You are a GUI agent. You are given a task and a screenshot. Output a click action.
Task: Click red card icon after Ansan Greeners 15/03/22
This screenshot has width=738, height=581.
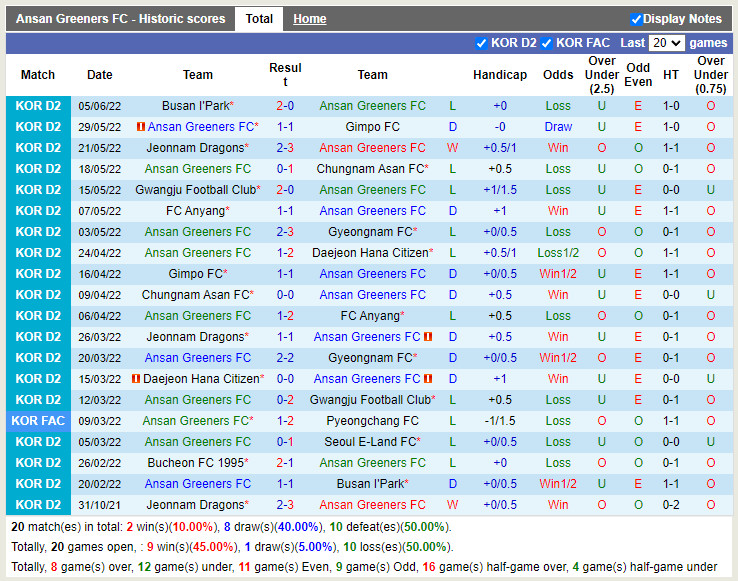coord(428,379)
